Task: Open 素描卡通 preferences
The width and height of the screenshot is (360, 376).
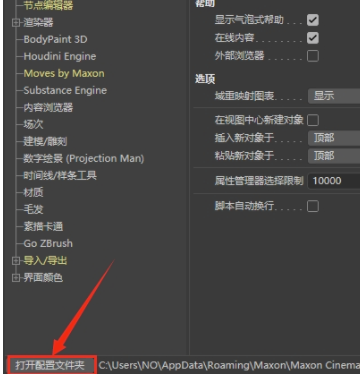Action: (x=43, y=226)
